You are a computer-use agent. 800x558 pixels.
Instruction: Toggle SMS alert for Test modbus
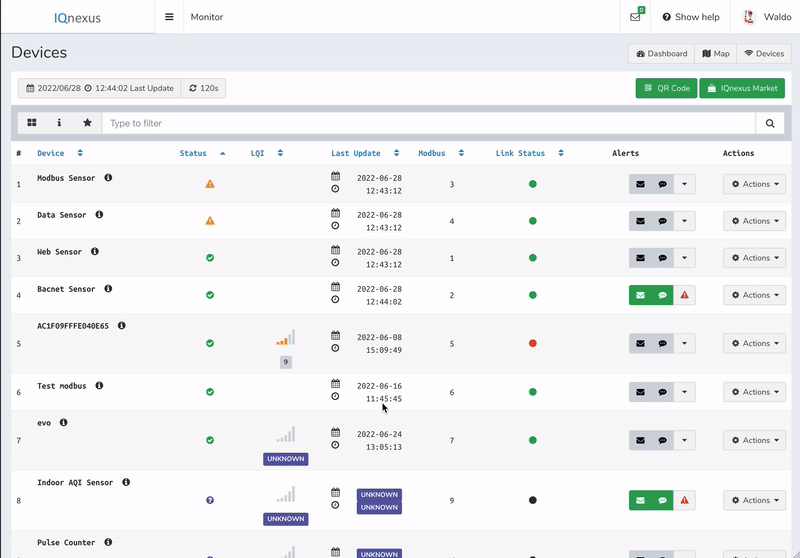pos(662,392)
